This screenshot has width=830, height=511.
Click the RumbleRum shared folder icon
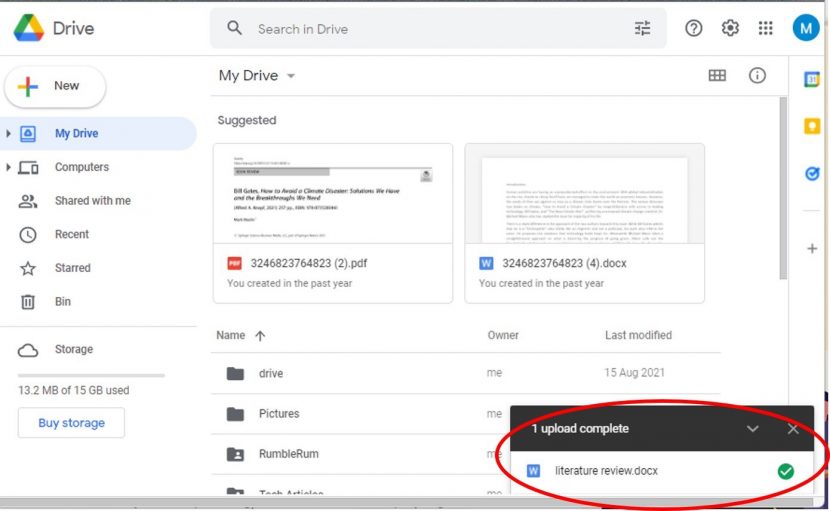coord(235,454)
